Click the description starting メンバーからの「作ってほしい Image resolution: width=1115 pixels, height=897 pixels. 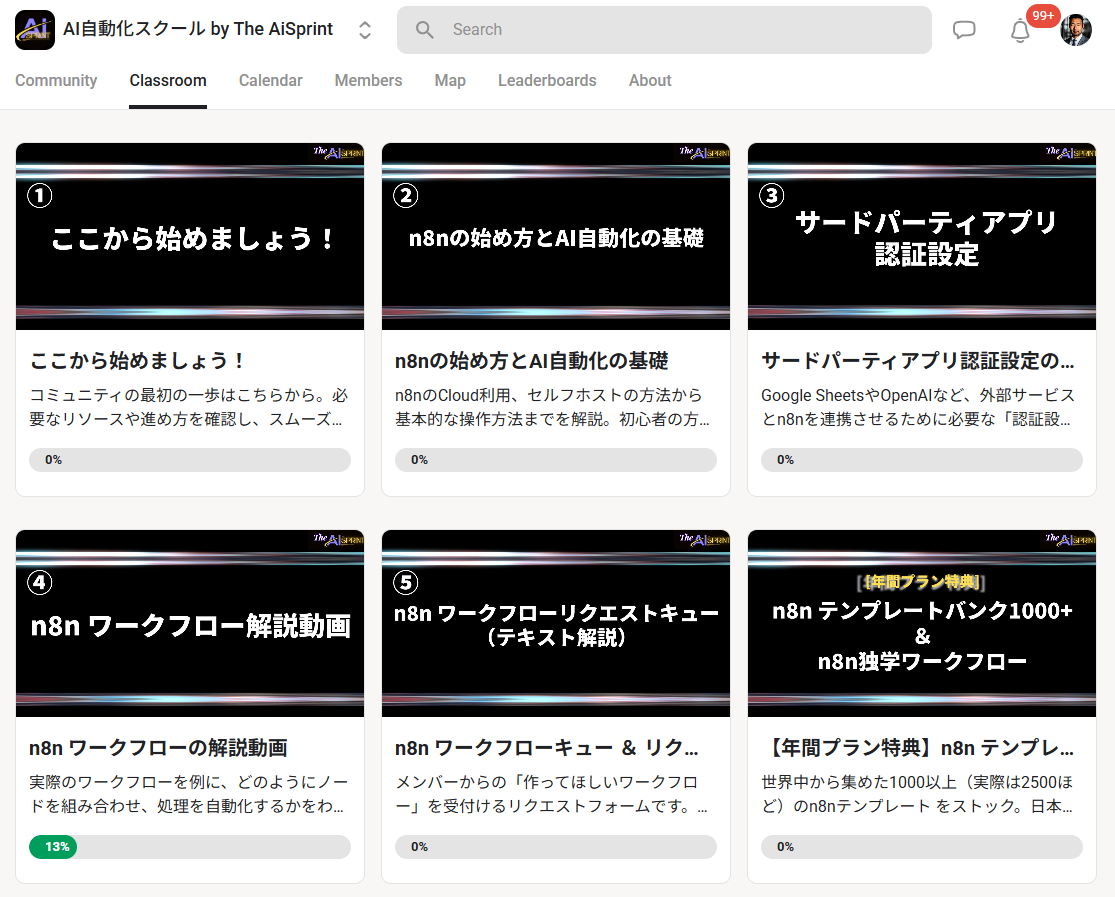click(551, 794)
